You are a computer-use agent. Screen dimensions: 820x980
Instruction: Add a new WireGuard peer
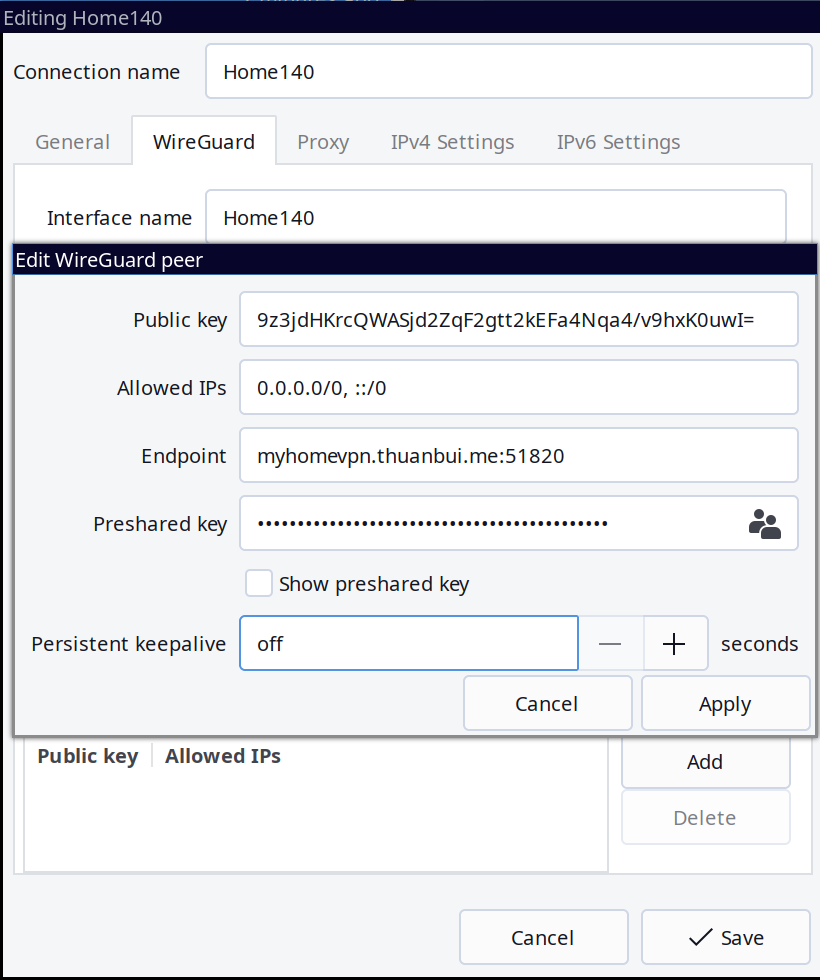[x=705, y=762]
